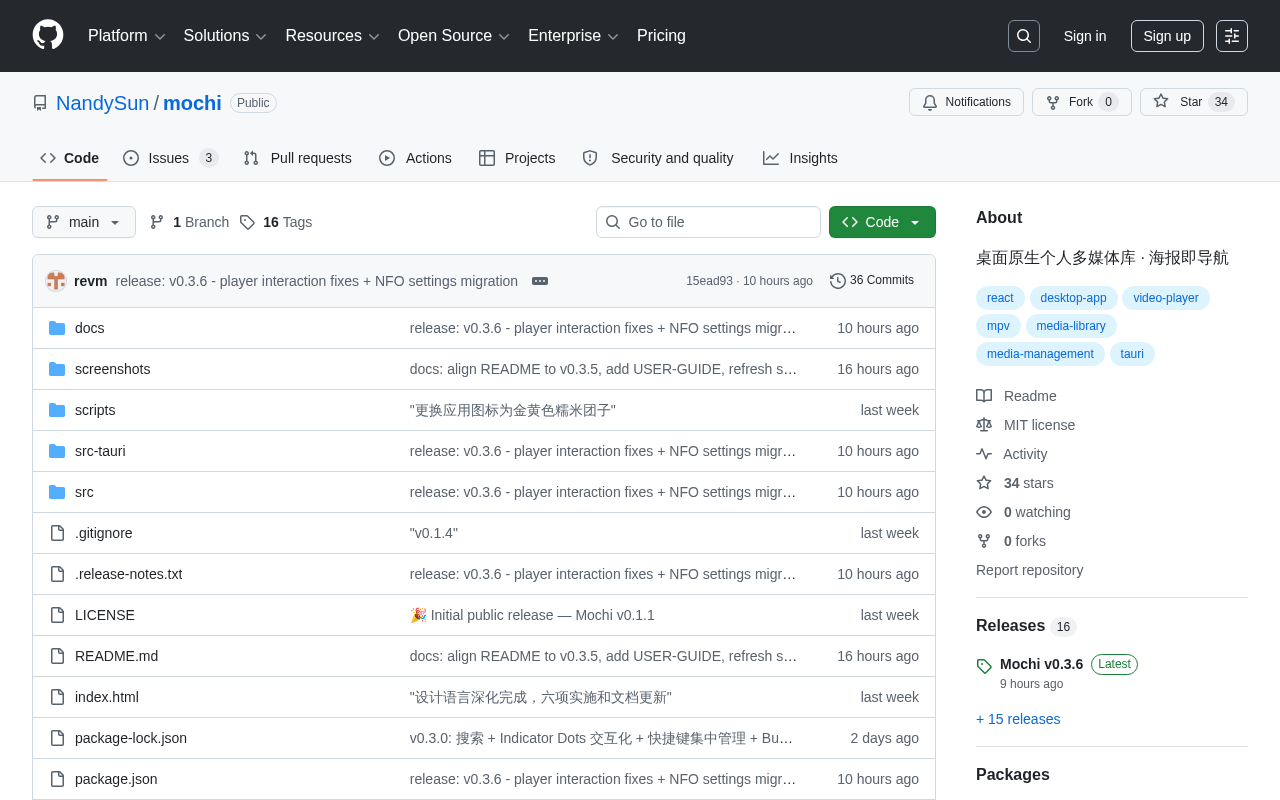Open the + 15 releases link

click(x=1018, y=719)
